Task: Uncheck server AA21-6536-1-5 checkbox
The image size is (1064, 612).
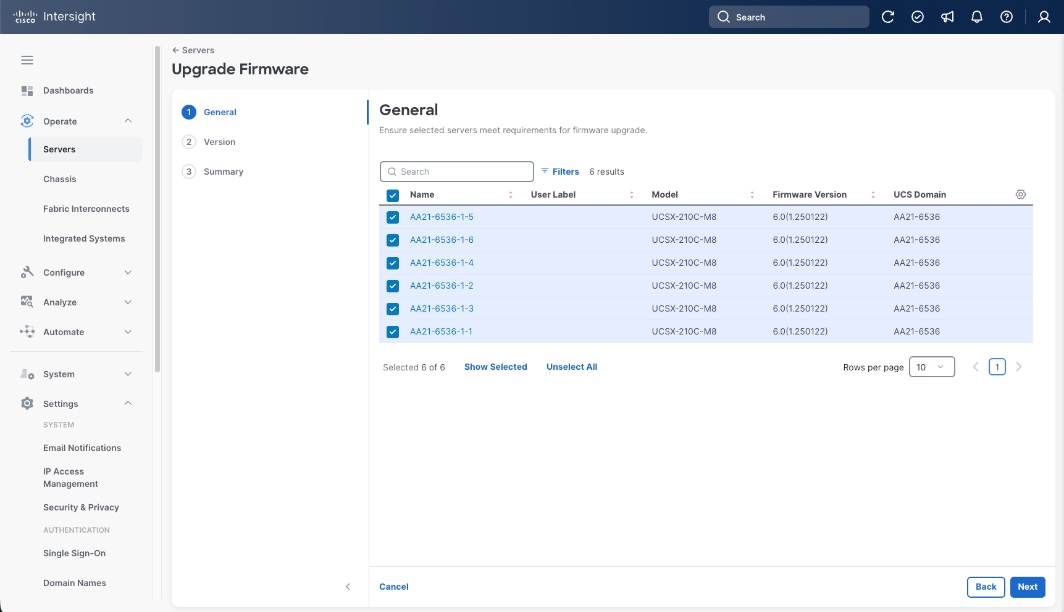Action: click(392, 217)
